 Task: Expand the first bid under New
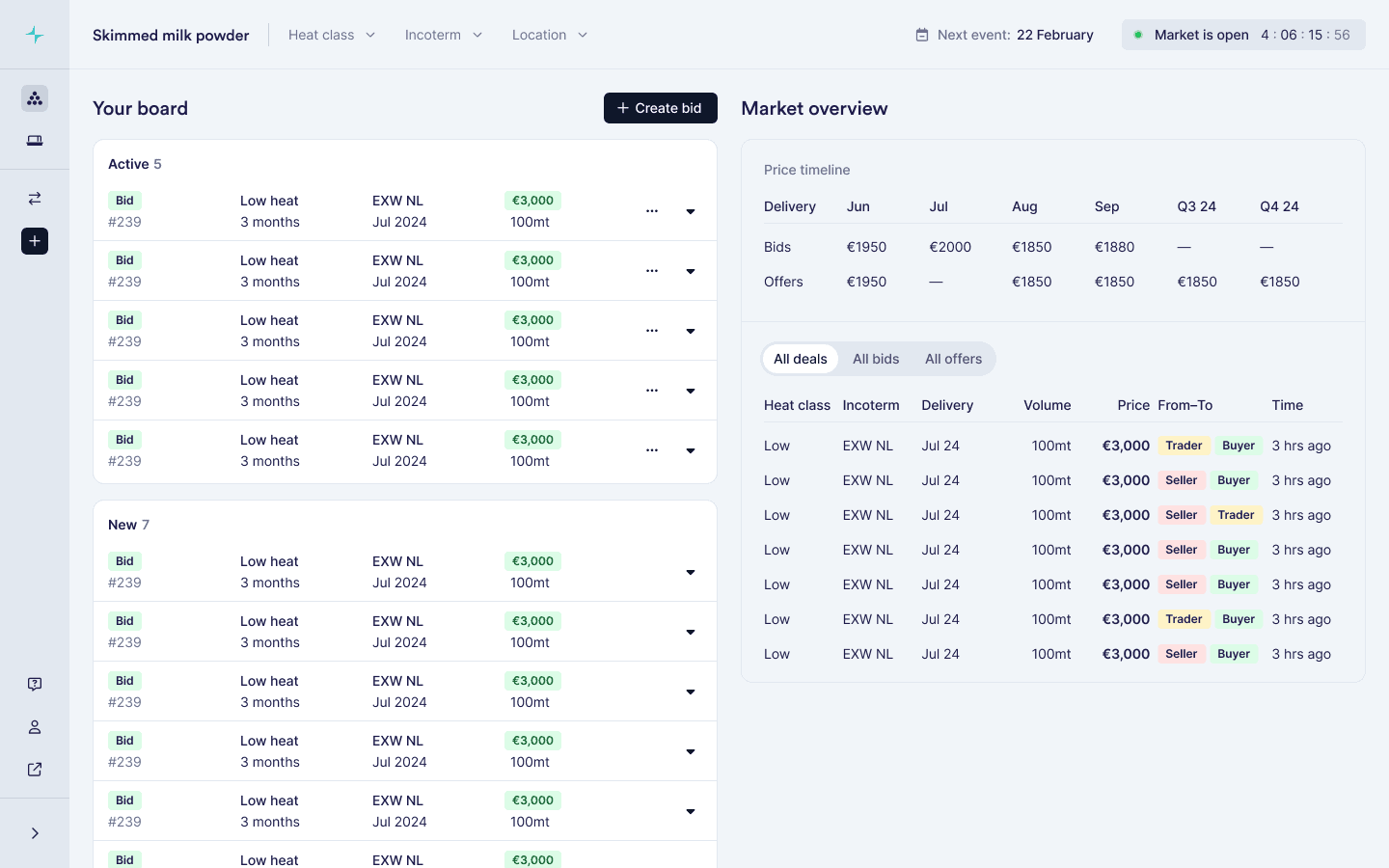click(x=691, y=572)
